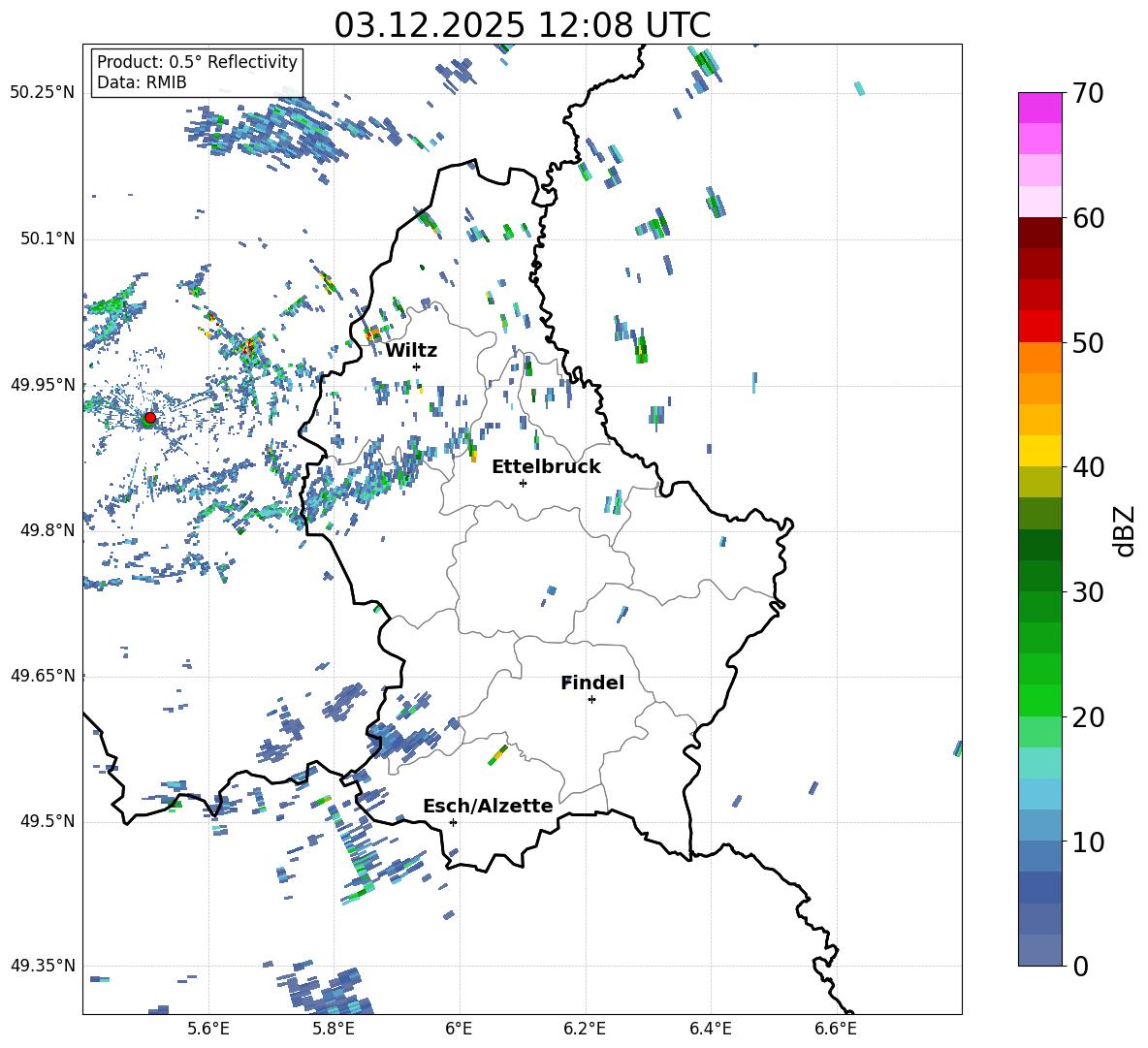The height and width of the screenshot is (1048, 1148).
Task: Click the colorbar tick label 70
Action: click(1089, 93)
